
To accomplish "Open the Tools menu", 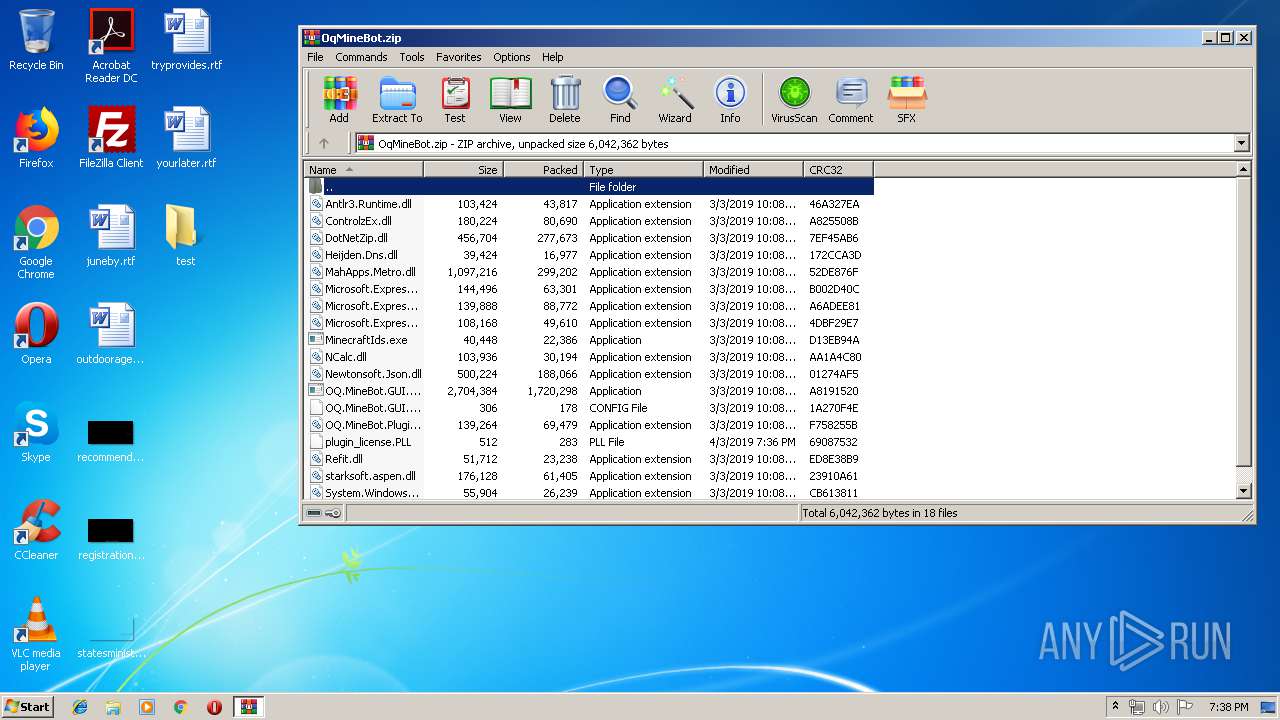I will [x=412, y=57].
